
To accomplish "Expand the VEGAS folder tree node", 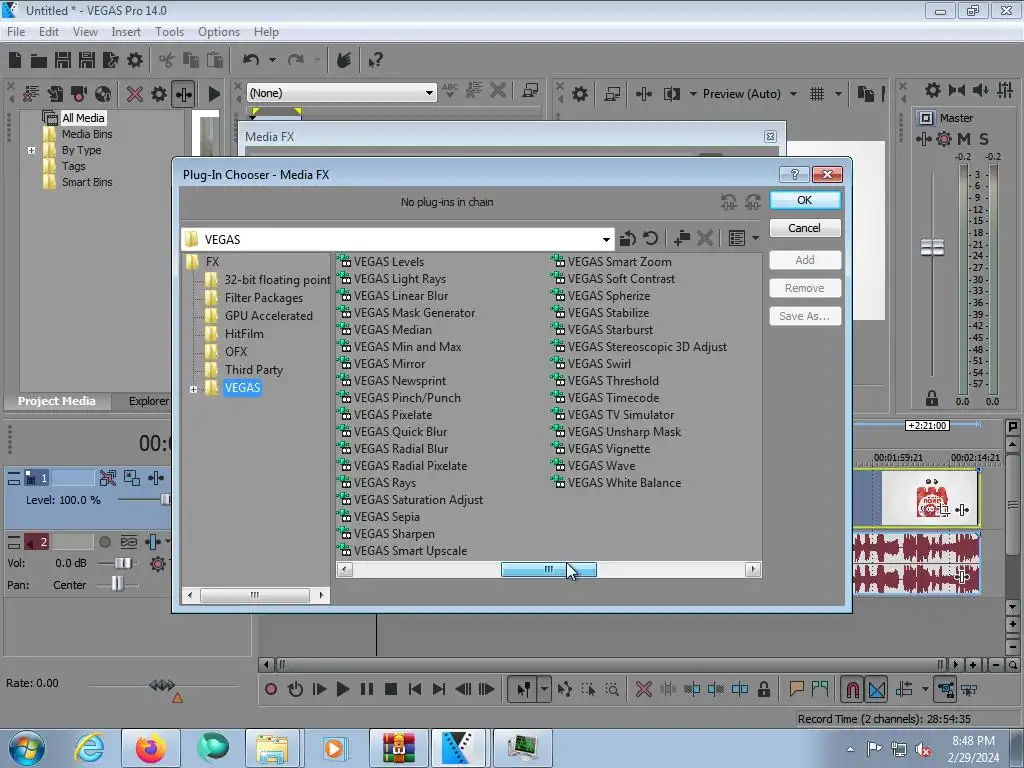I will 193,389.
